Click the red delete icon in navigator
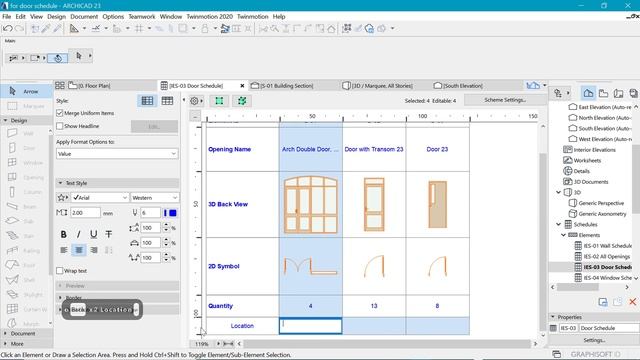Viewport: 640px width, 360px height. click(x=632, y=302)
